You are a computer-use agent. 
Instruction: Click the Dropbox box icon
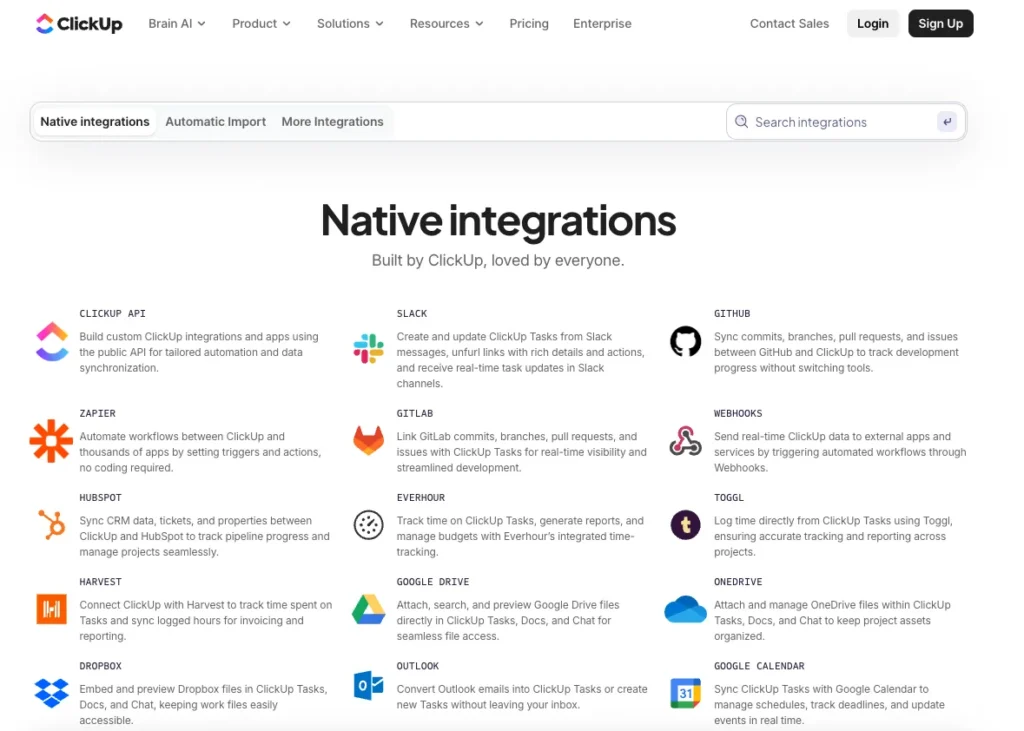tap(51, 692)
